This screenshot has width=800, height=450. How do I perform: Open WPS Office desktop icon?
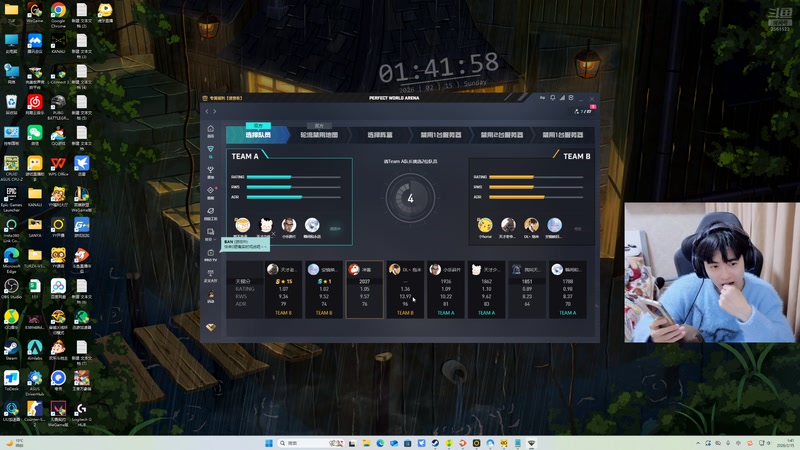tap(58, 166)
